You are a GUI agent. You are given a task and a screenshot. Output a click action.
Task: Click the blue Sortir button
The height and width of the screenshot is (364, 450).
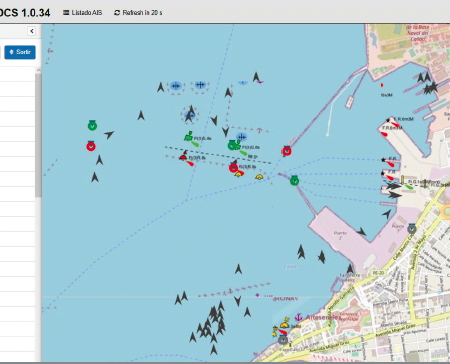(20, 52)
